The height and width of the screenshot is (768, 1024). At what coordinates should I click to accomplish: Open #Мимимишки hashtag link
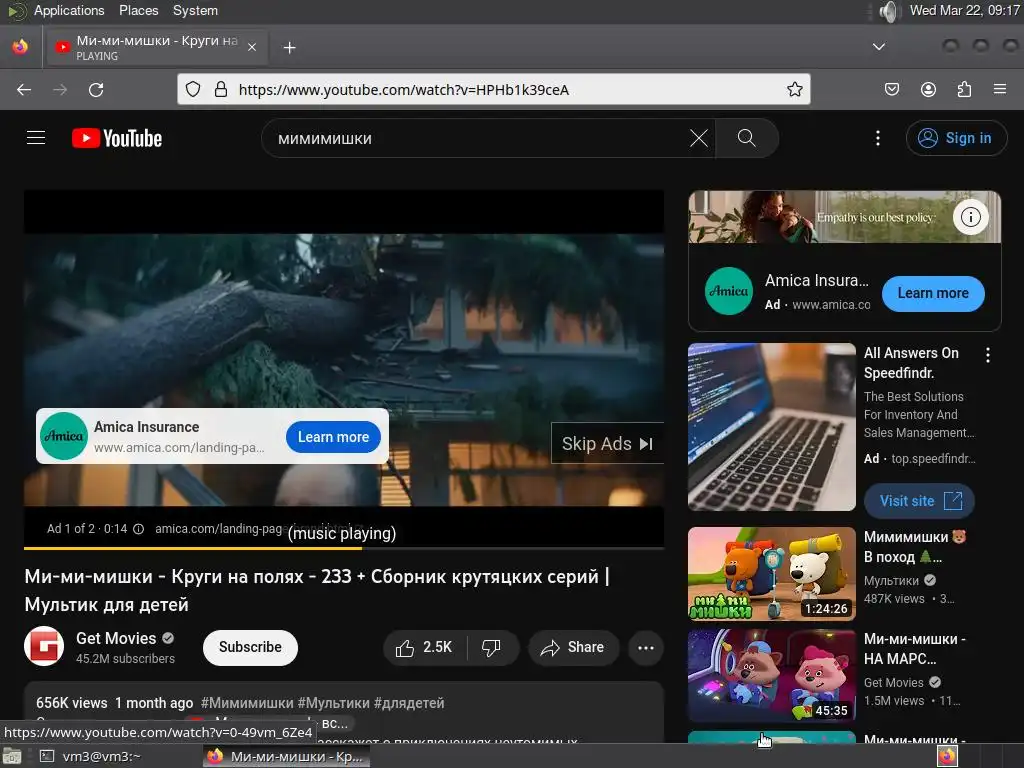[247, 703]
